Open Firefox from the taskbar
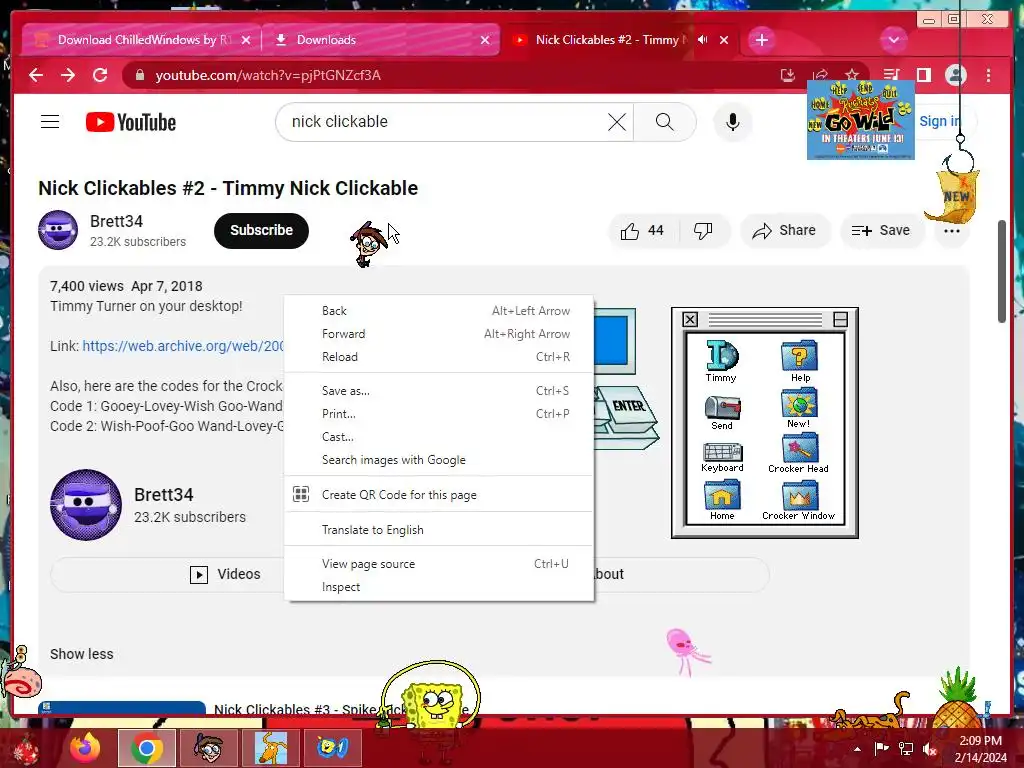This screenshot has width=1024, height=768. click(x=85, y=748)
